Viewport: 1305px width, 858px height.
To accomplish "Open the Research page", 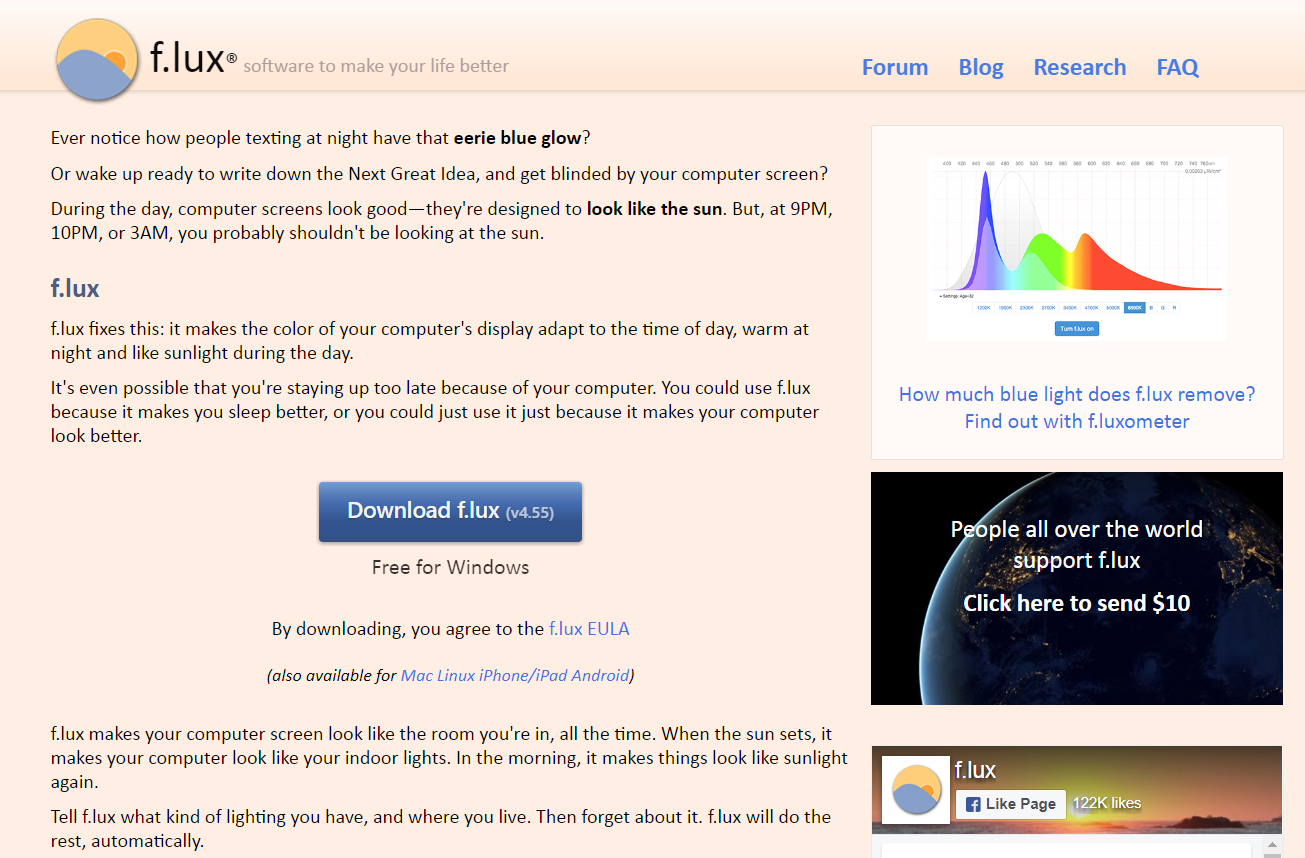I will click(1080, 67).
